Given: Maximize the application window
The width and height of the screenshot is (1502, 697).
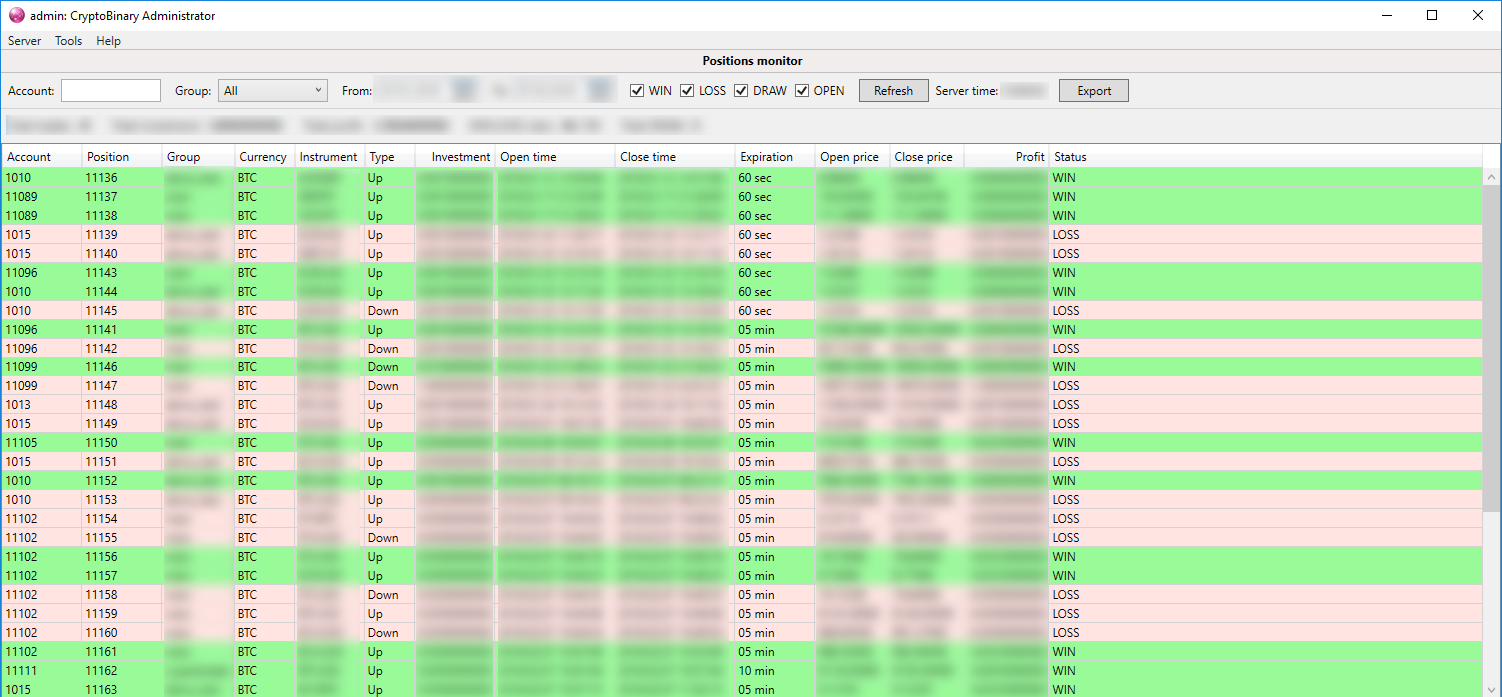Looking at the screenshot, I should point(1432,15).
